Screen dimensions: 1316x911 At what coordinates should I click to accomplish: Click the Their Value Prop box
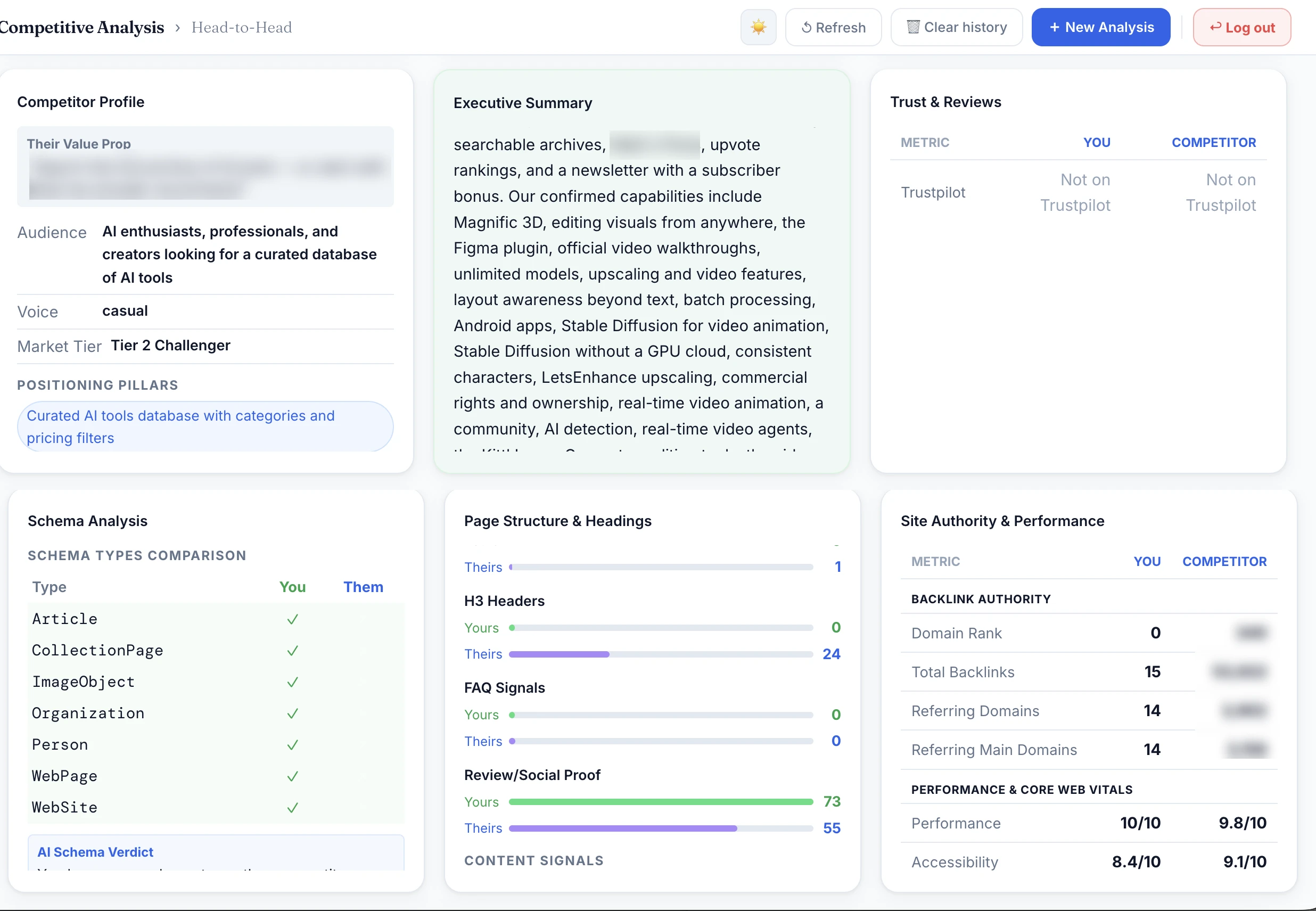pyautogui.click(x=205, y=166)
